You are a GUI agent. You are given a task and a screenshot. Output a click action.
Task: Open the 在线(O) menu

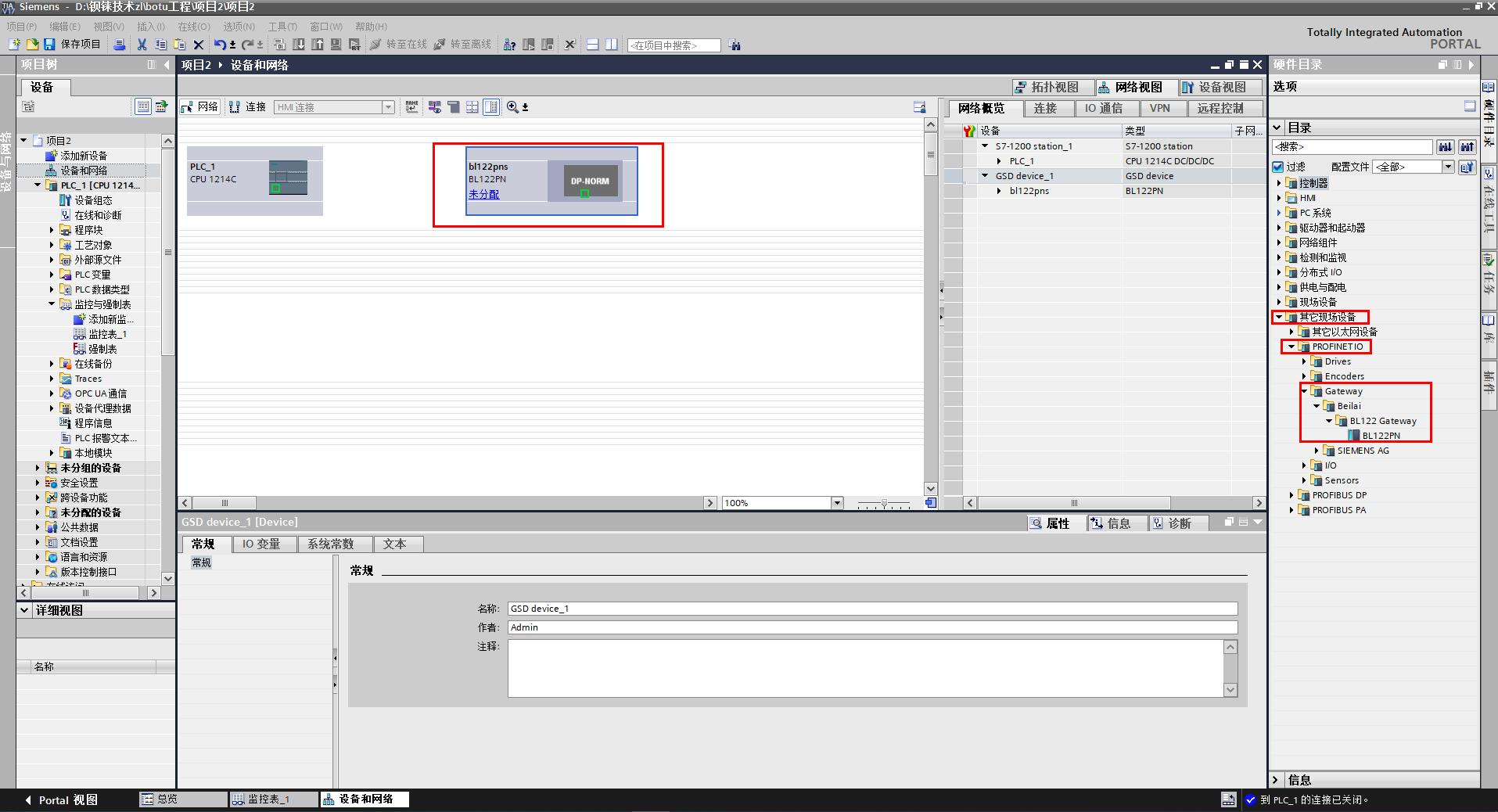[194, 27]
